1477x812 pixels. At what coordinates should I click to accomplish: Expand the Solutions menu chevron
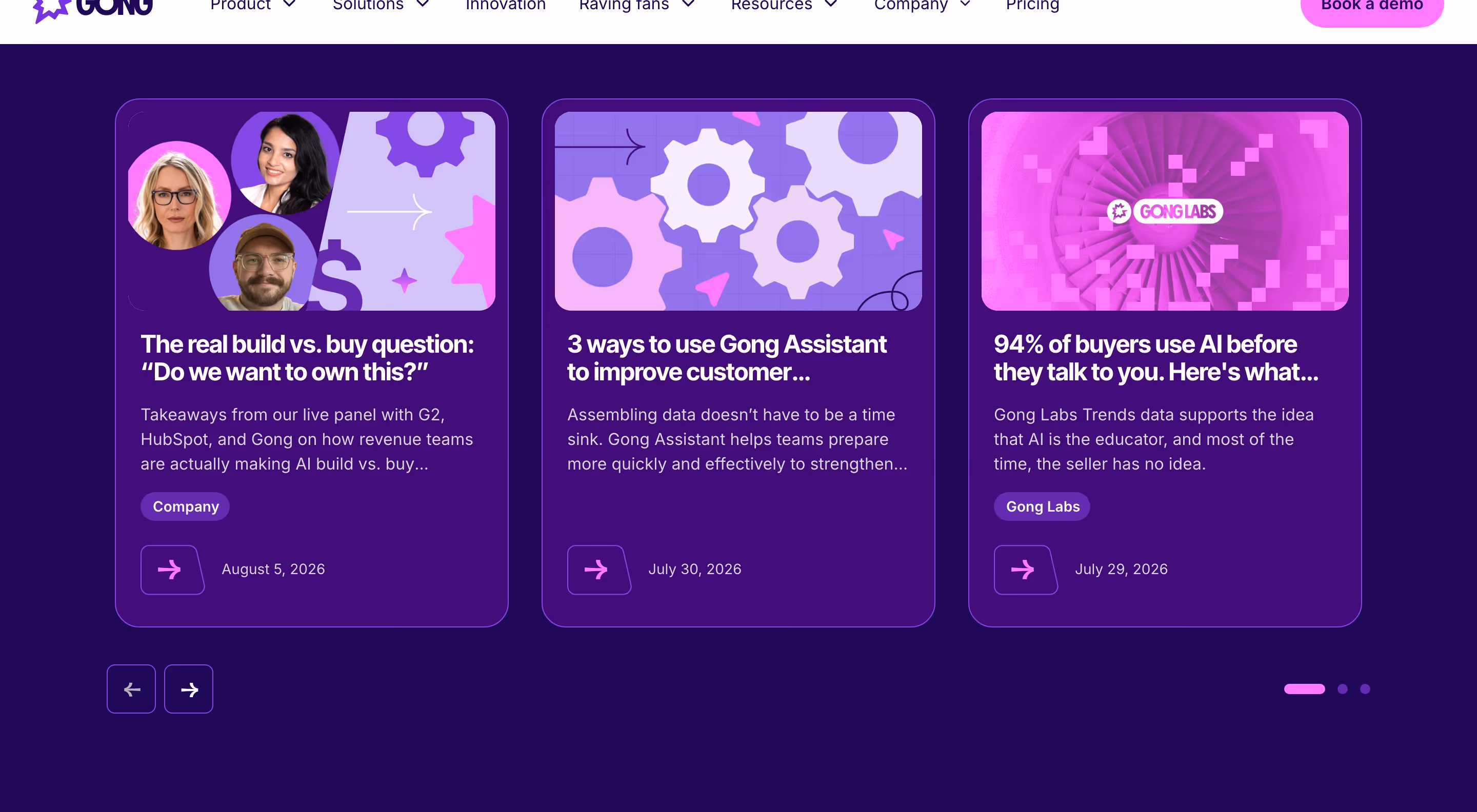(423, 5)
